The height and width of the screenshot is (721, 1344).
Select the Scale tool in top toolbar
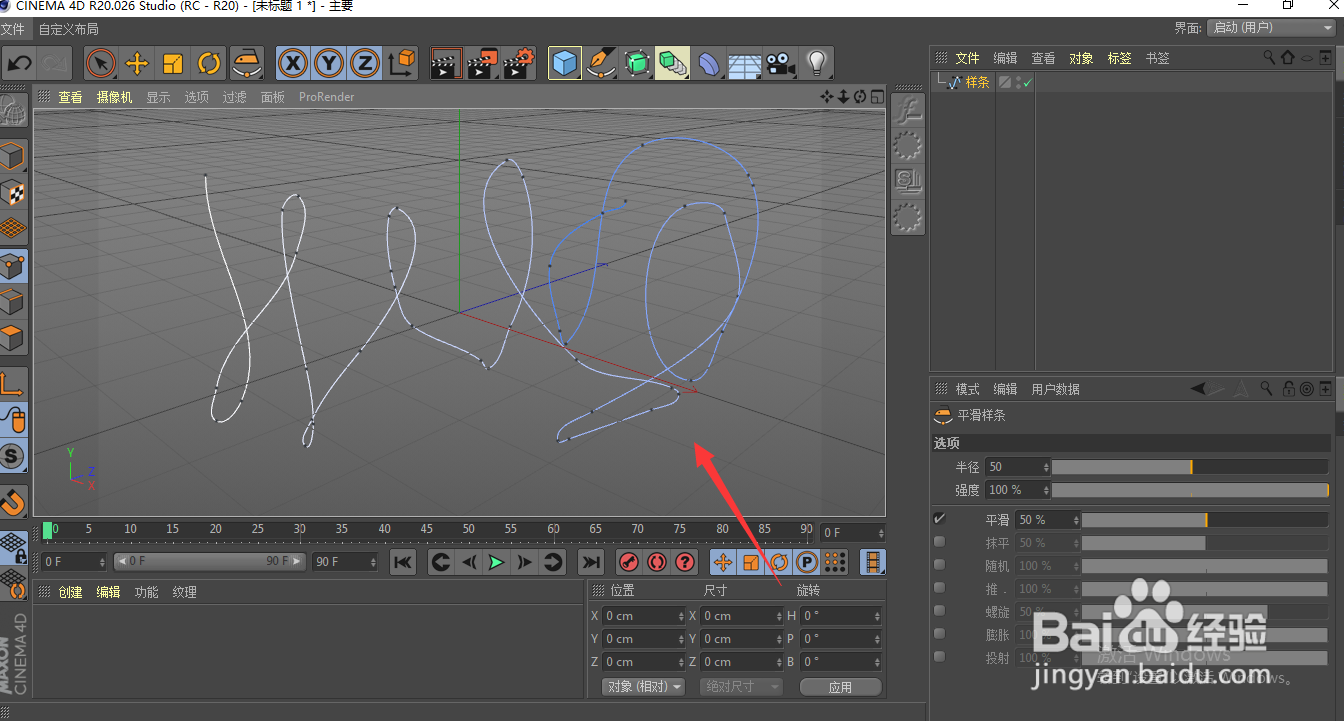pyautogui.click(x=173, y=64)
